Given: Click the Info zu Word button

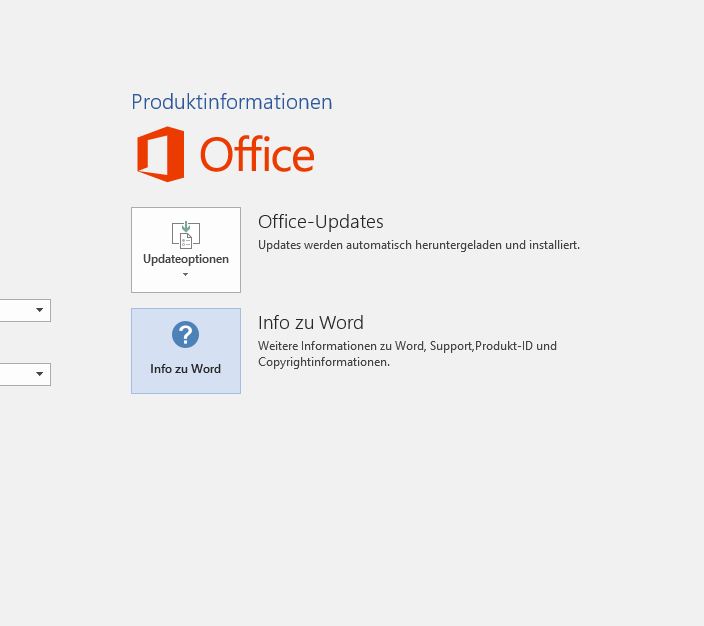Looking at the screenshot, I should 186,351.
